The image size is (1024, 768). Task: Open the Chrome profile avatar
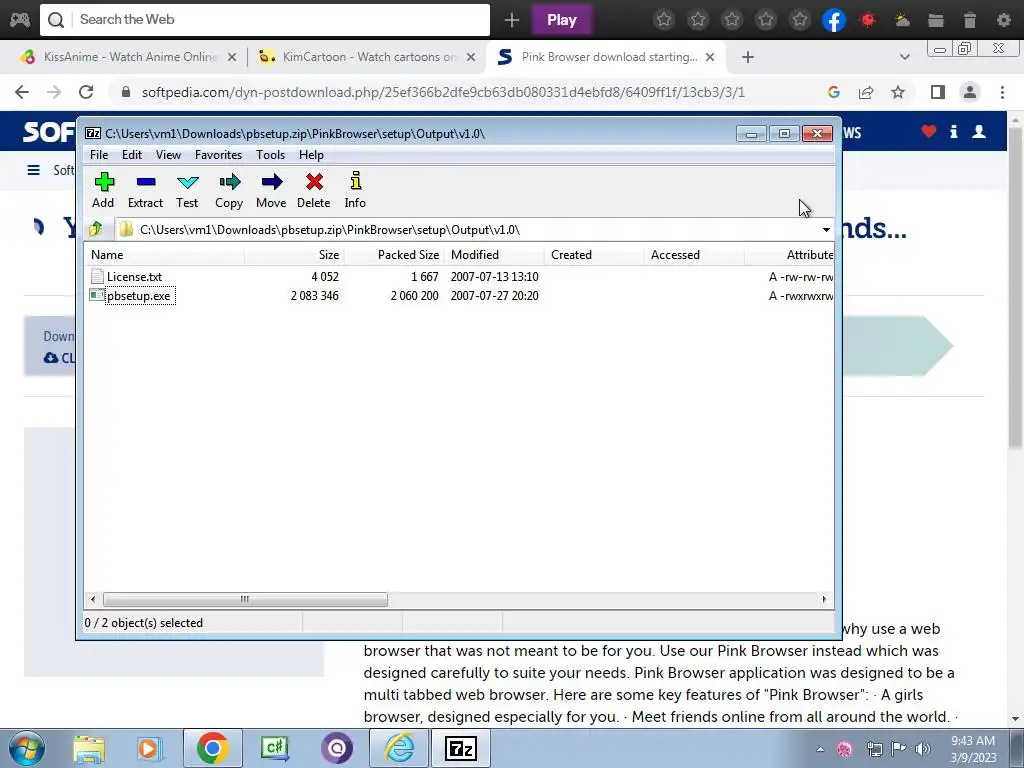[970, 92]
